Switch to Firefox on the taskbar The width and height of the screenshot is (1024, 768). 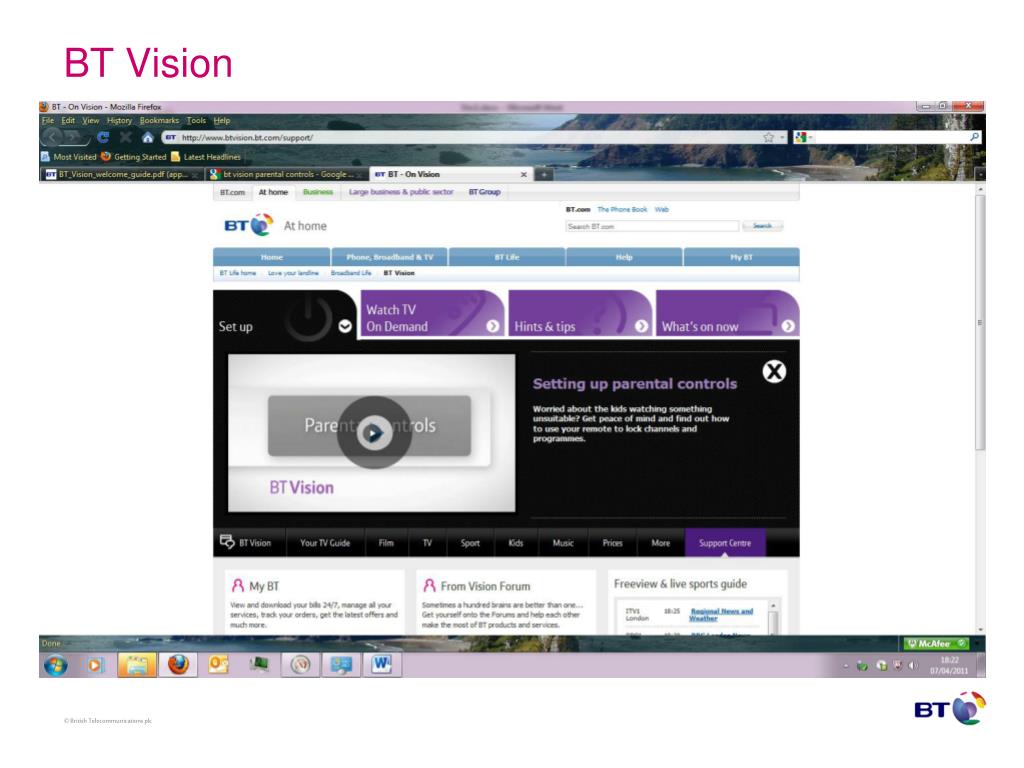click(178, 665)
